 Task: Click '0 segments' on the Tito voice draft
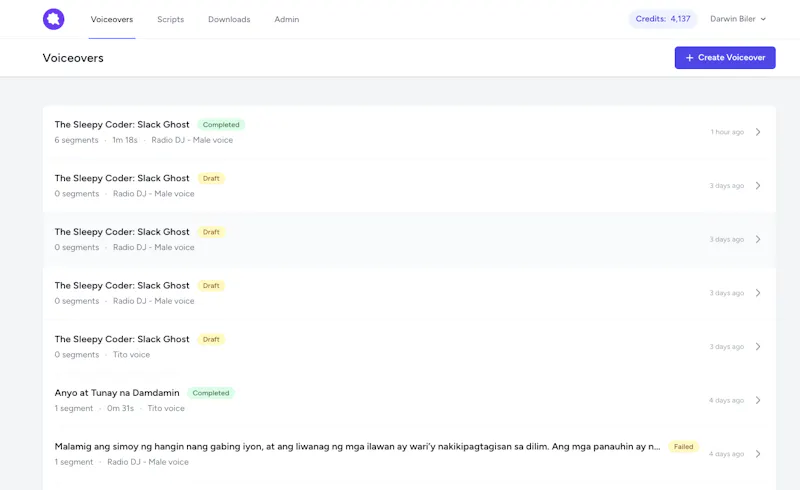coord(77,355)
